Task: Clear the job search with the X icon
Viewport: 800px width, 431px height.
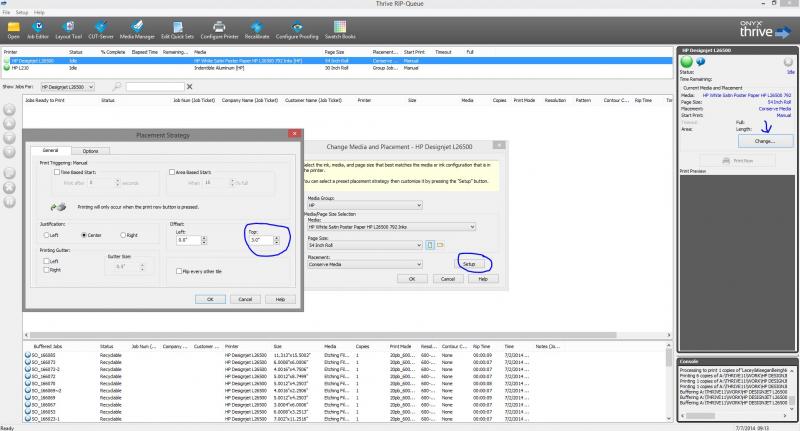Action: click(190, 87)
